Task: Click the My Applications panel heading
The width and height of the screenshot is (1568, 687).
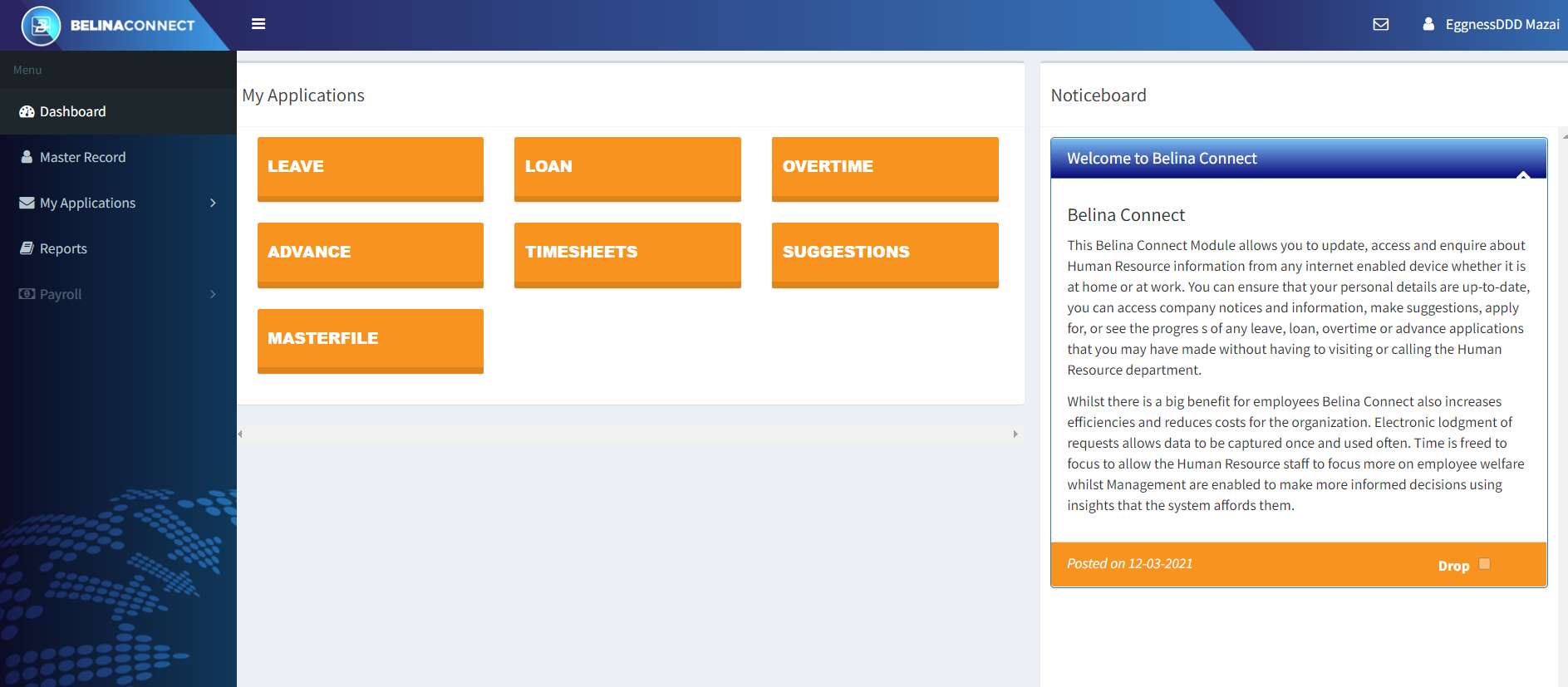Action: [303, 96]
